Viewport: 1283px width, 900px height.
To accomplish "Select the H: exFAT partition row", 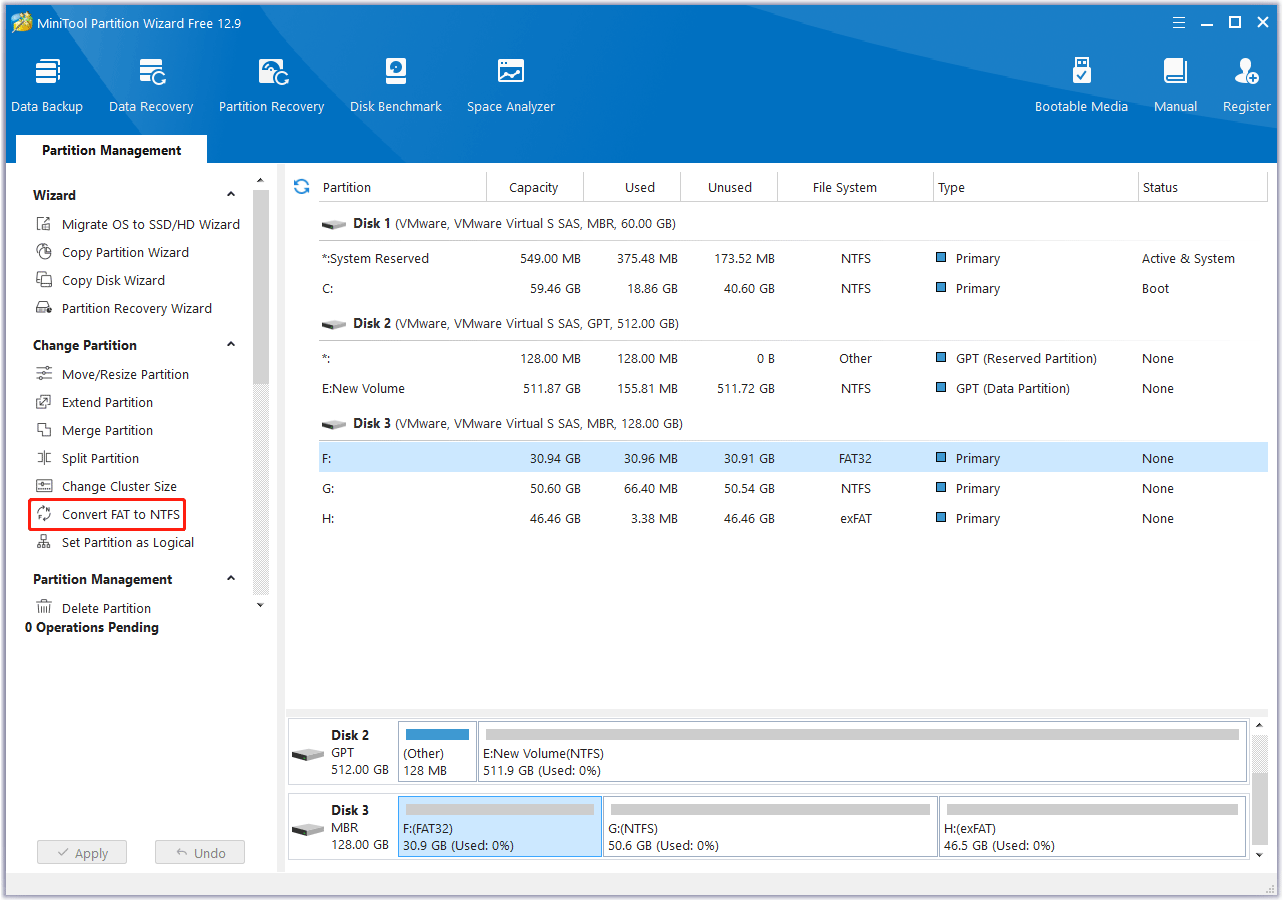I will (x=793, y=518).
